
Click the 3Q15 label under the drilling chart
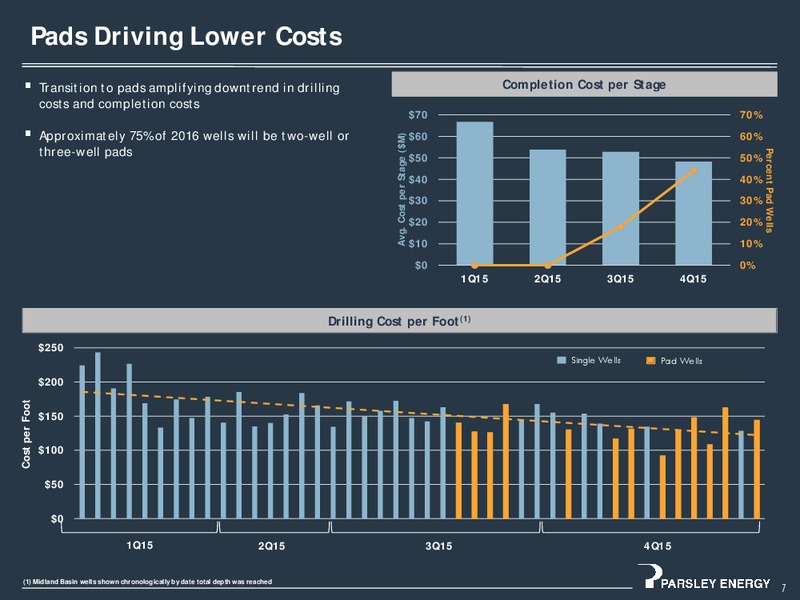coord(439,546)
